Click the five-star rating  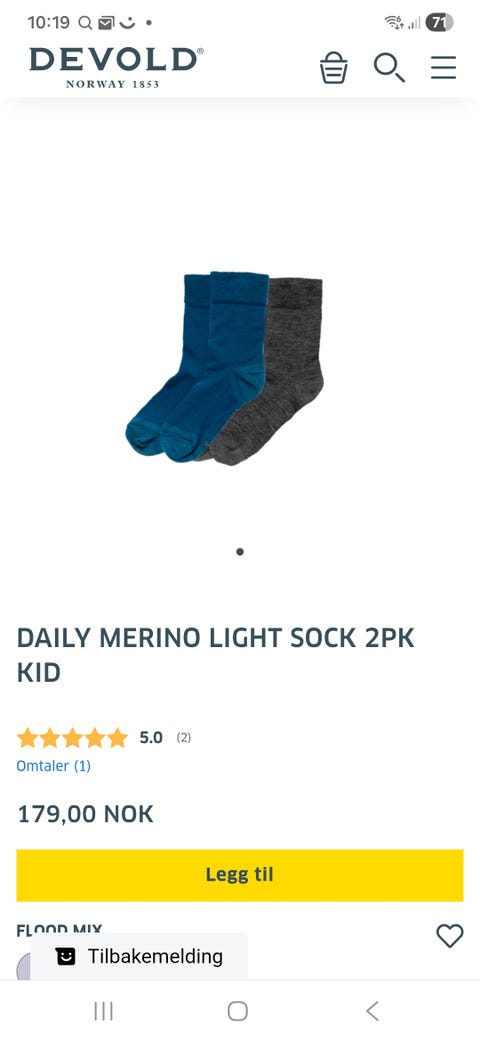click(x=72, y=738)
